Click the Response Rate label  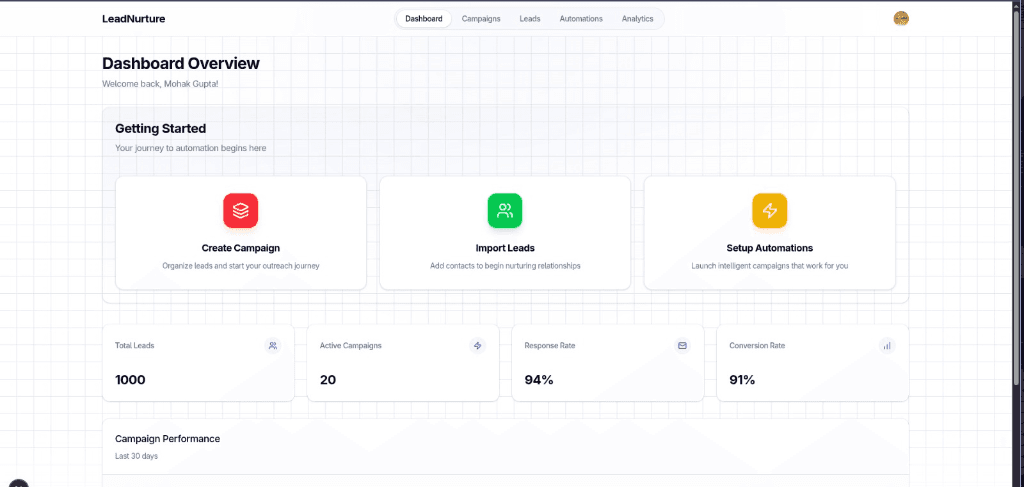click(x=550, y=345)
